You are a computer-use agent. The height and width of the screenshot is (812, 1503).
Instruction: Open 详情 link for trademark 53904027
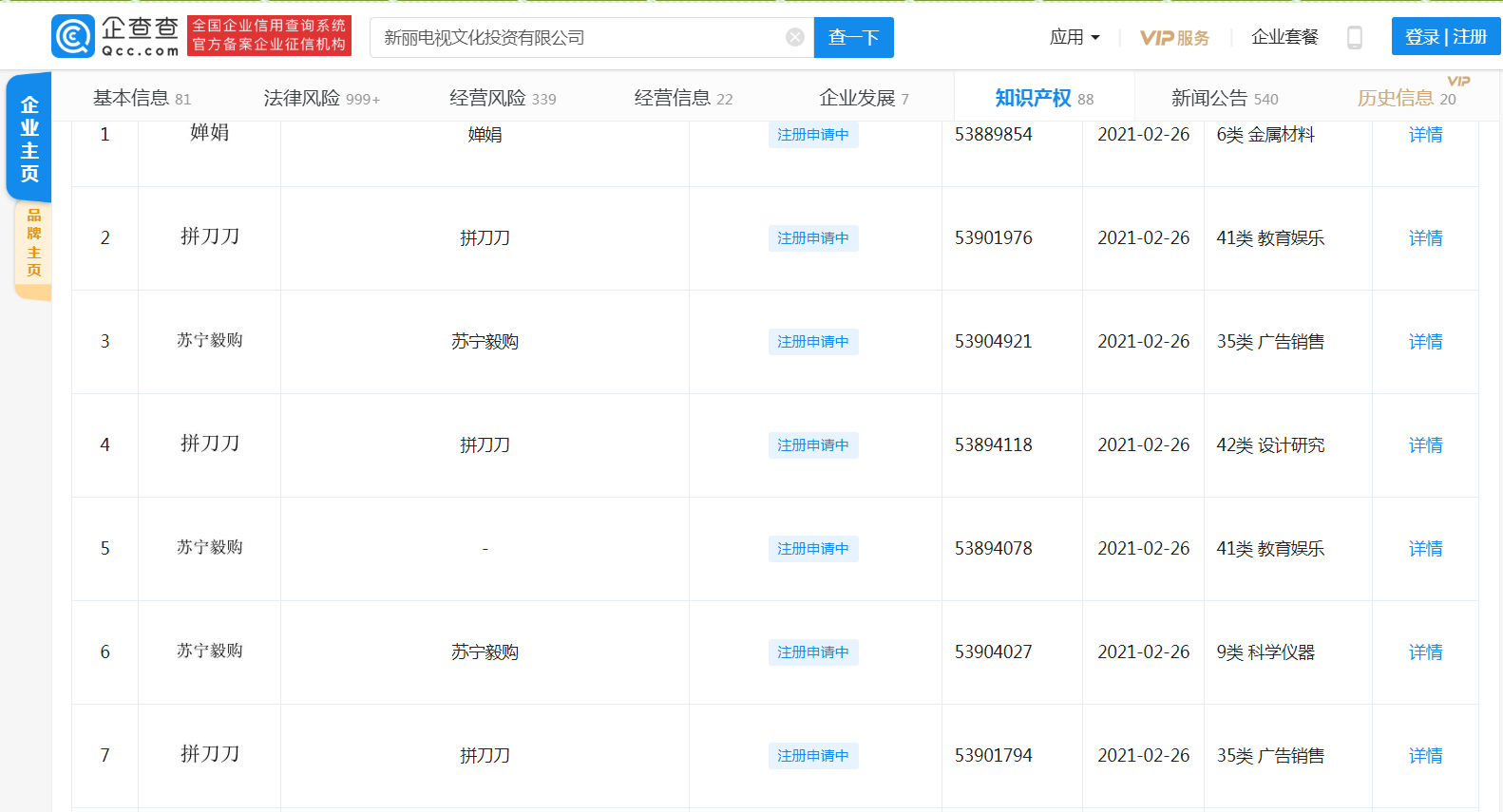pos(1425,651)
